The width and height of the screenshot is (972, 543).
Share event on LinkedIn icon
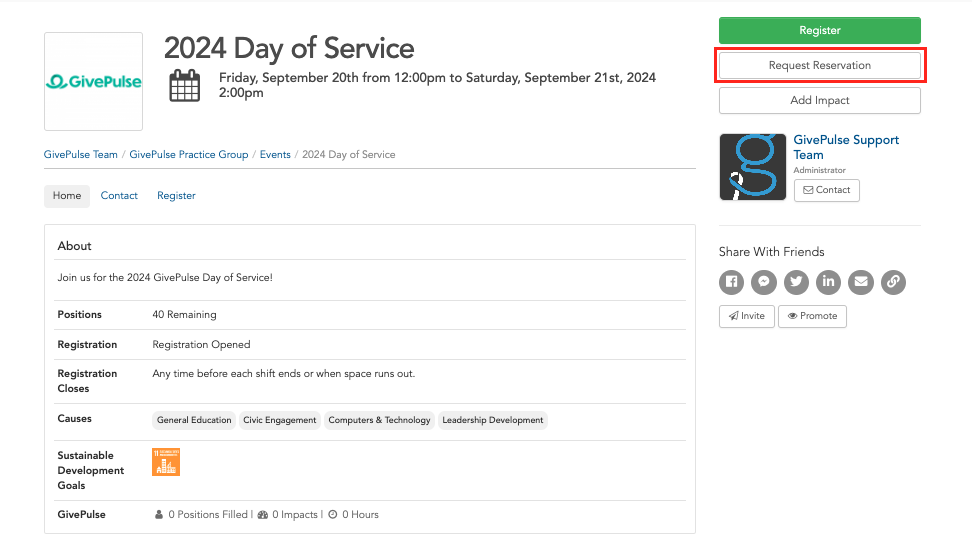[x=828, y=282]
